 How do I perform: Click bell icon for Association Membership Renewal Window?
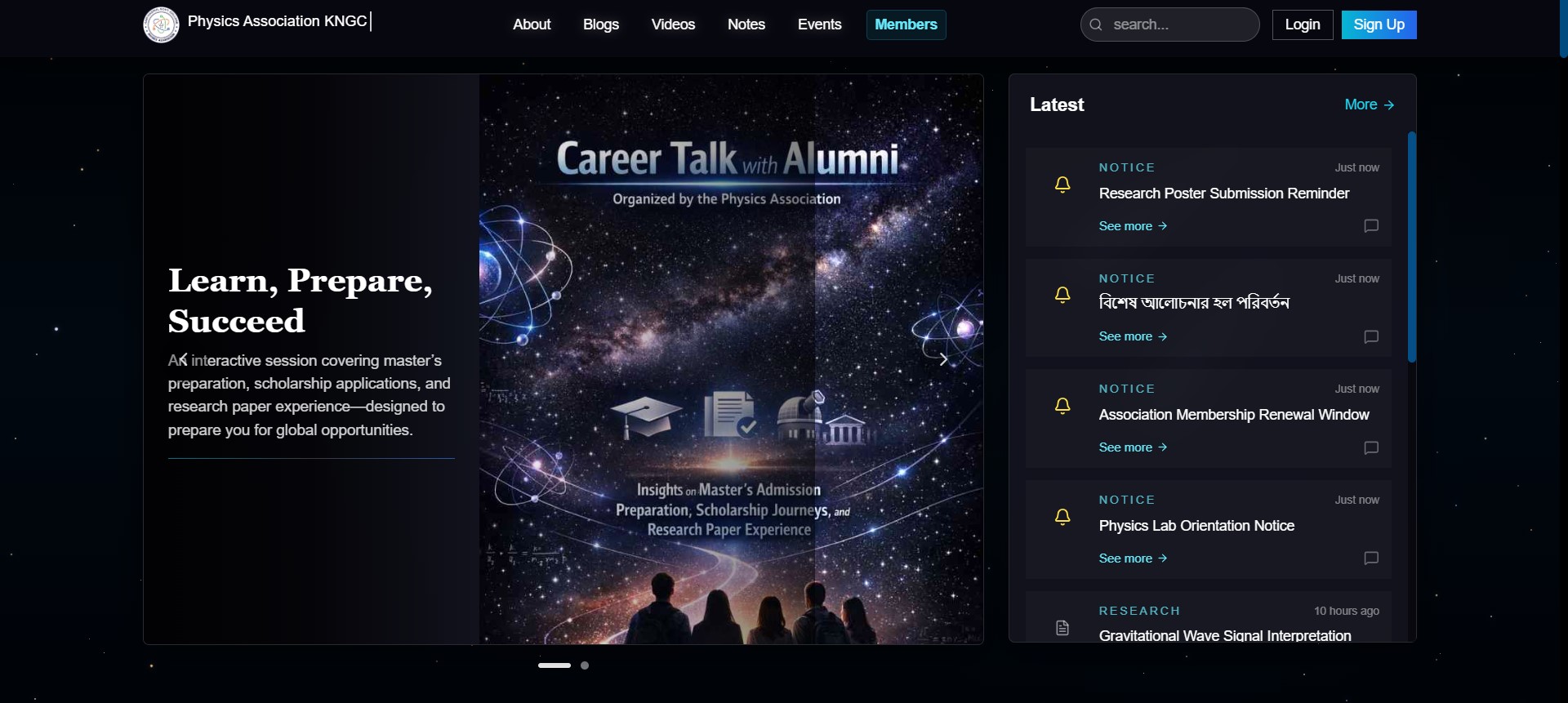point(1062,407)
